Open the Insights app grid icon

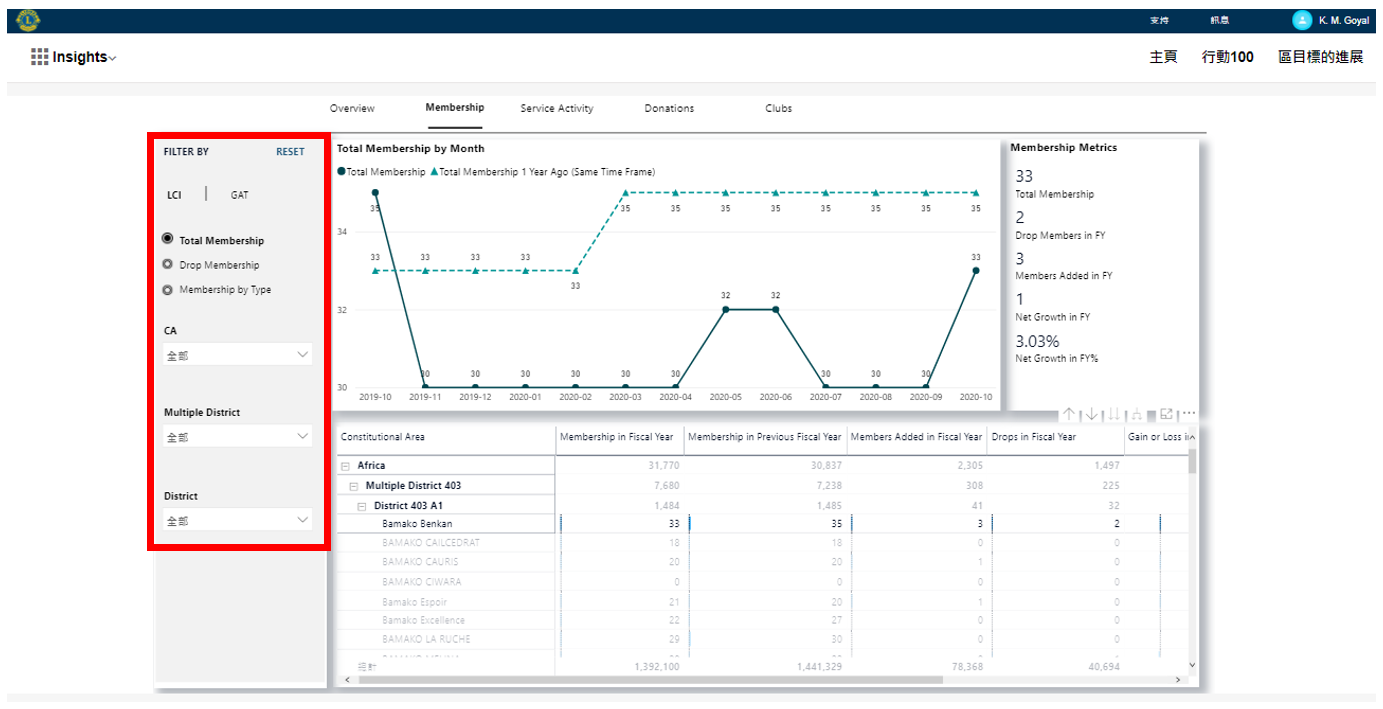(39, 57)
